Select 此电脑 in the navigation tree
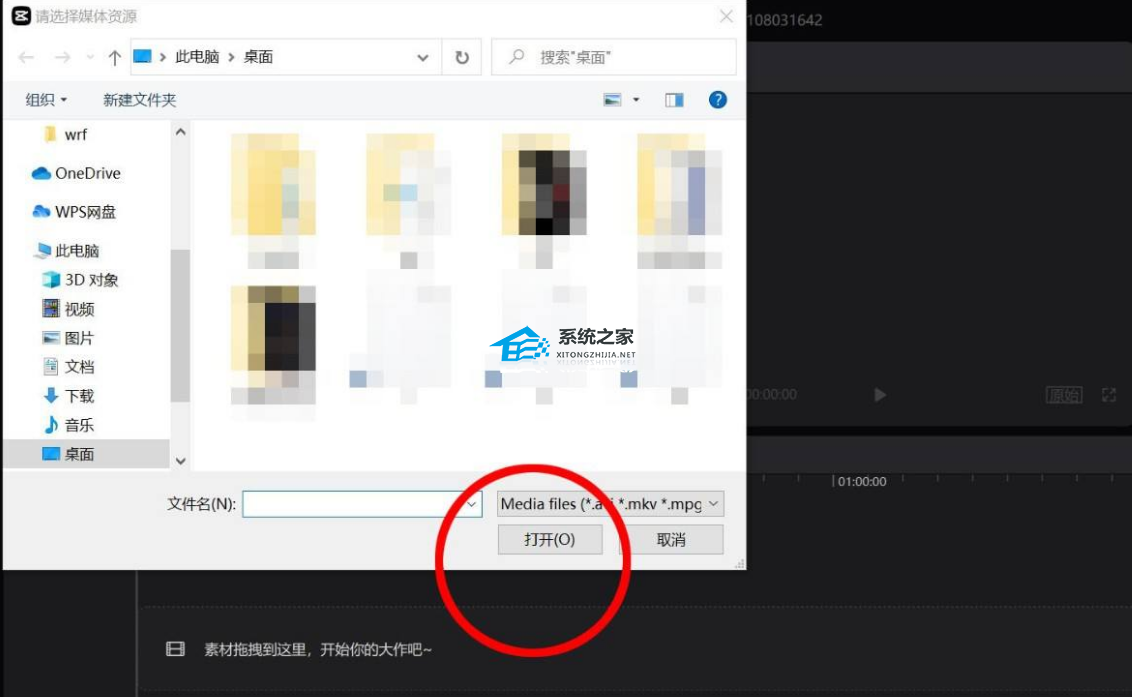The image size is (1132, 697). pos(66,251)
